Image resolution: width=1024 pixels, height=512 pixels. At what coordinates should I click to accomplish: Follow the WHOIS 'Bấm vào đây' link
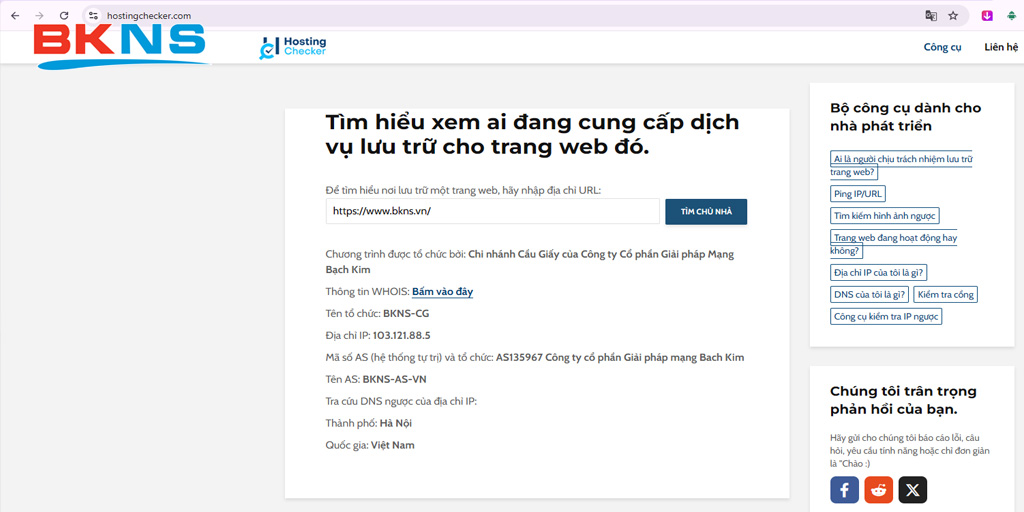coord(442,292)
